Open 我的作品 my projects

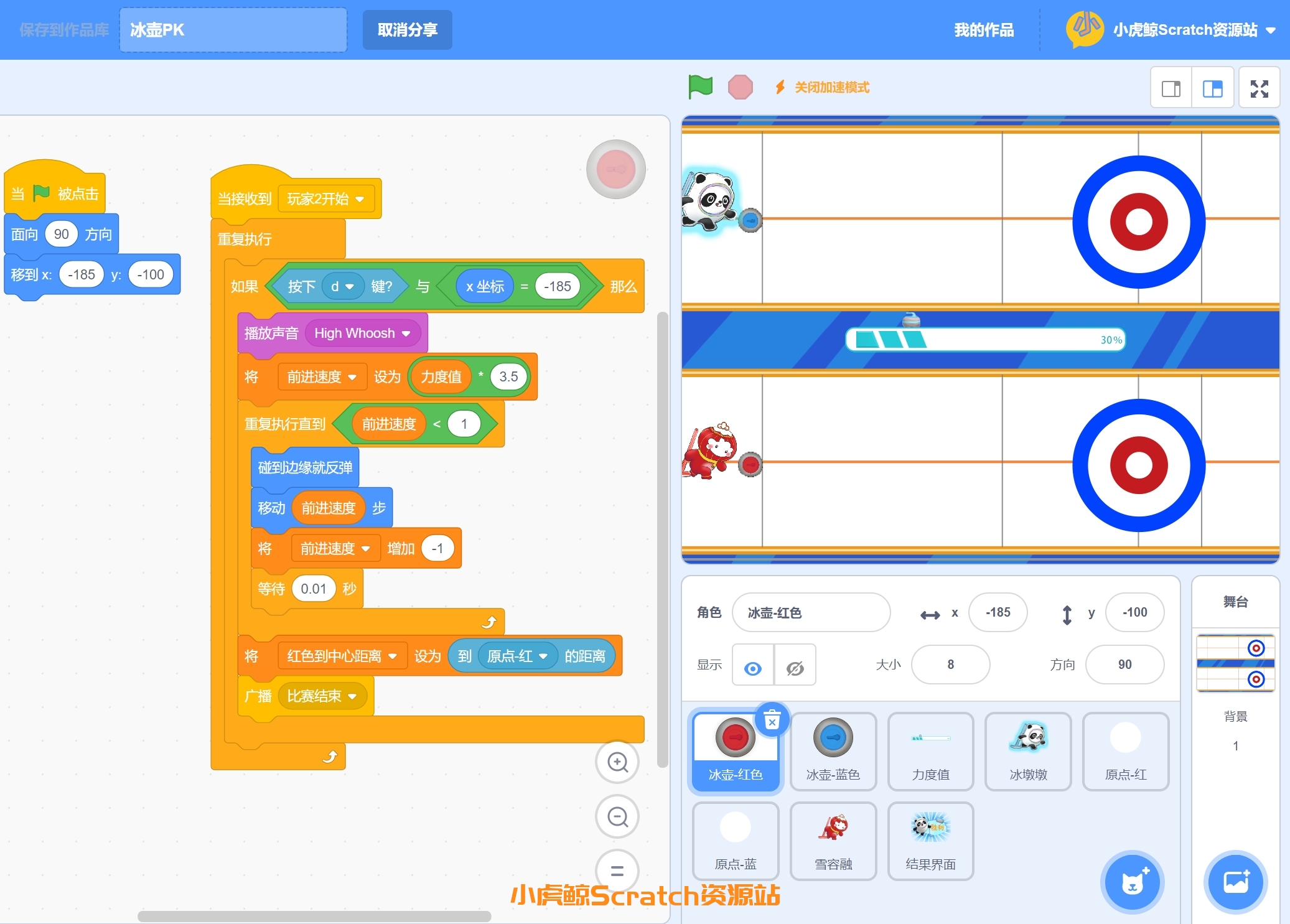click(x=984, y=30)
